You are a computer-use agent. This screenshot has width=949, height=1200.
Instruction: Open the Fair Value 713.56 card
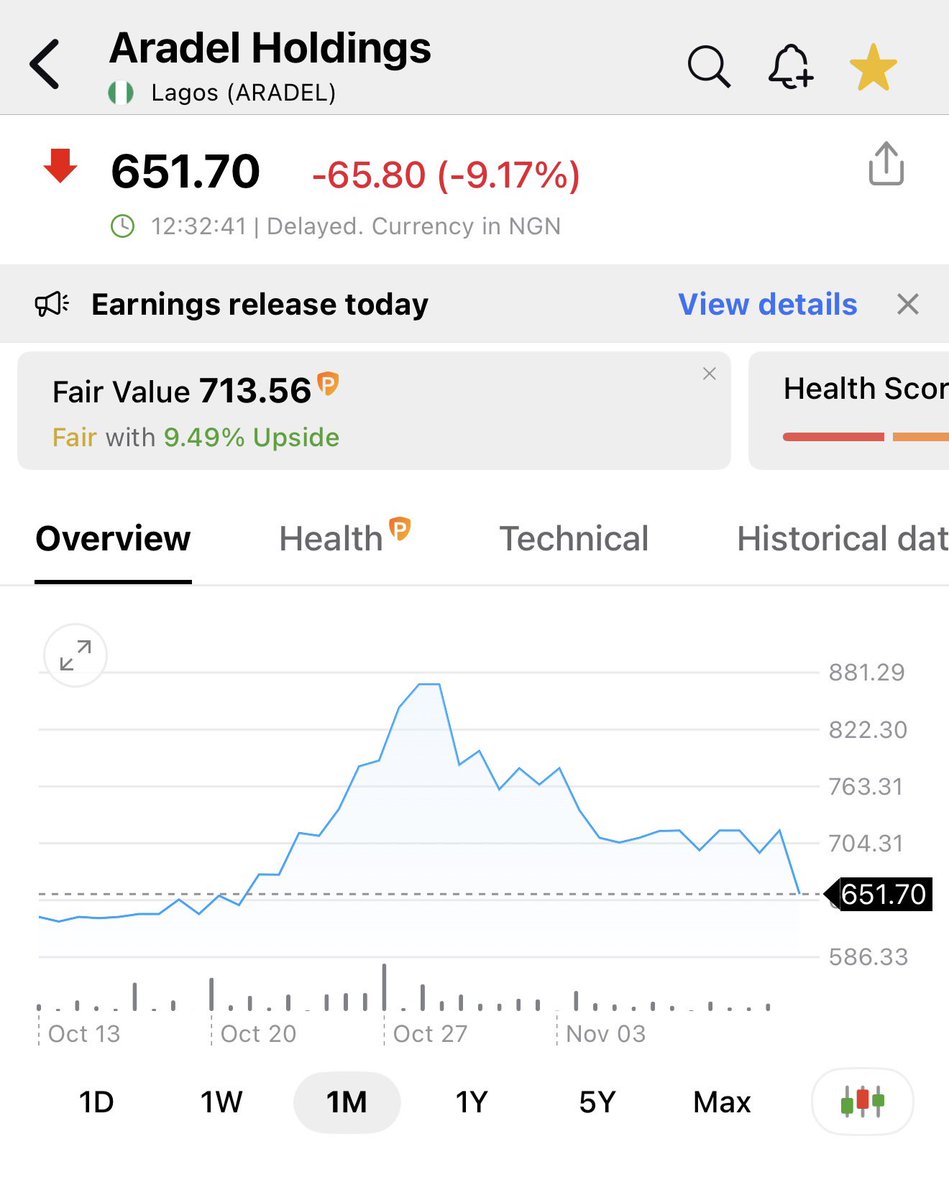point(374,410)
